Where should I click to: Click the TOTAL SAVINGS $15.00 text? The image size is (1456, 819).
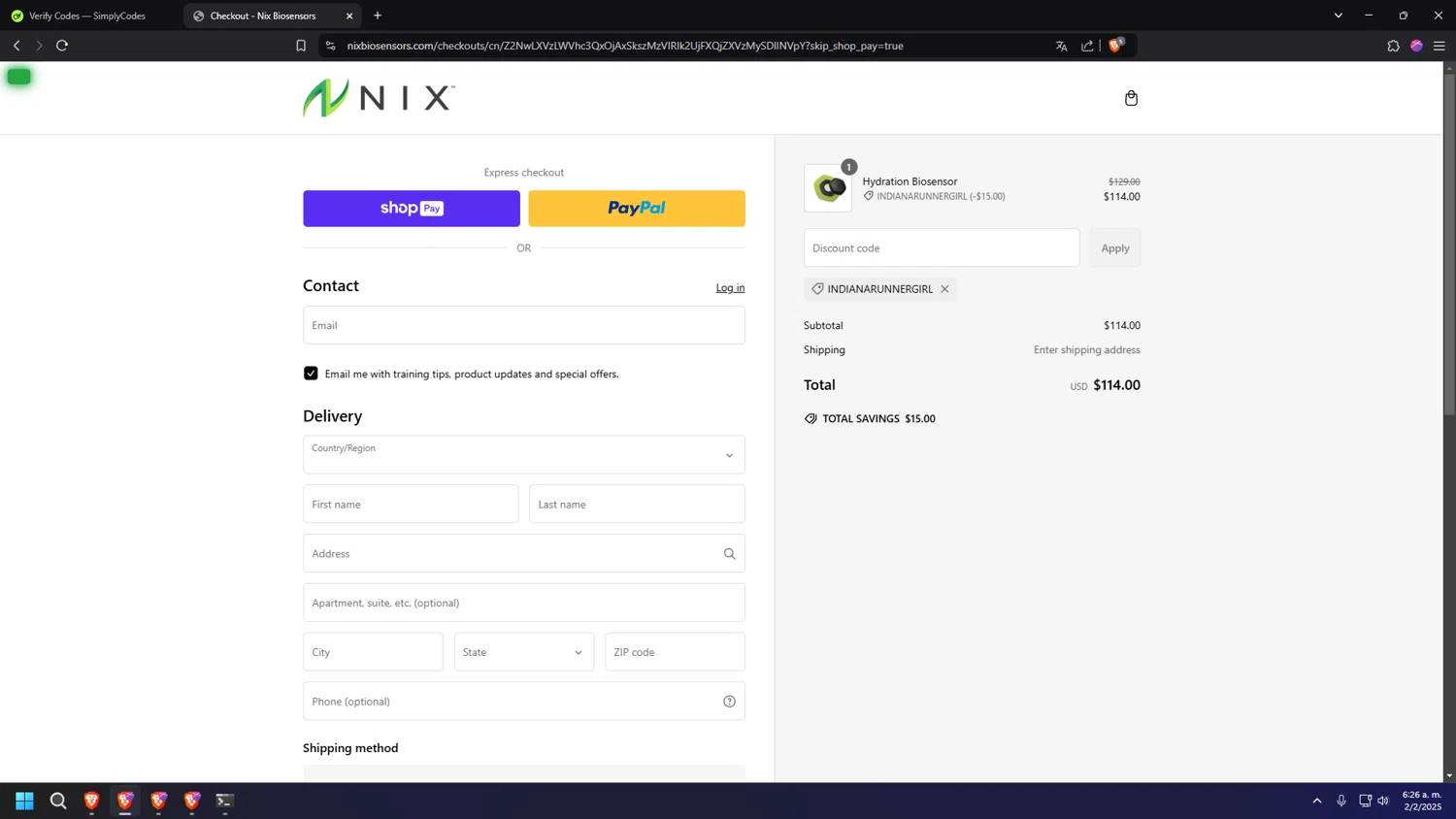tap(878, 419)
